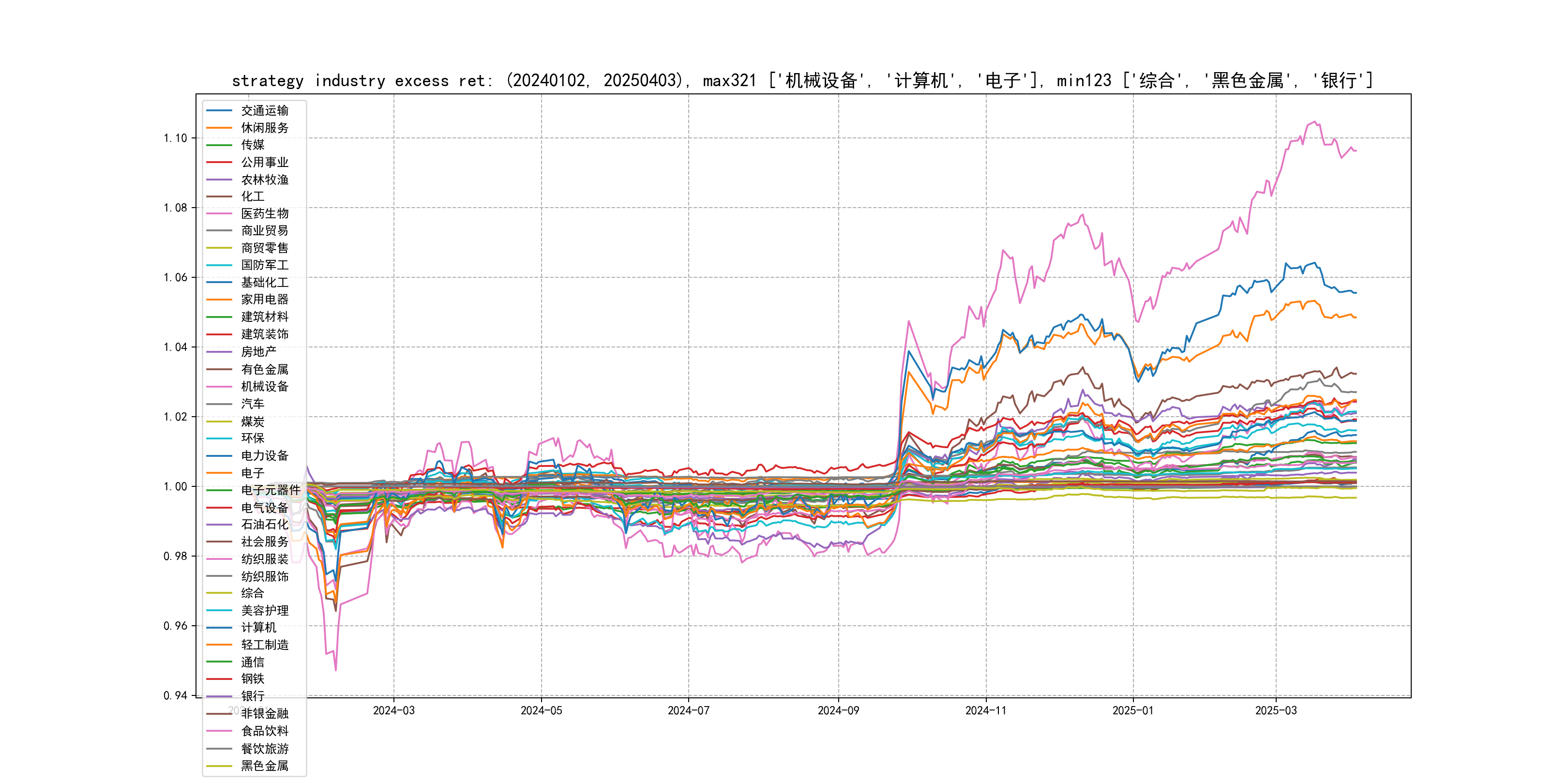
Task: Select the 医药生物 legend label
Action: (264, 213)
